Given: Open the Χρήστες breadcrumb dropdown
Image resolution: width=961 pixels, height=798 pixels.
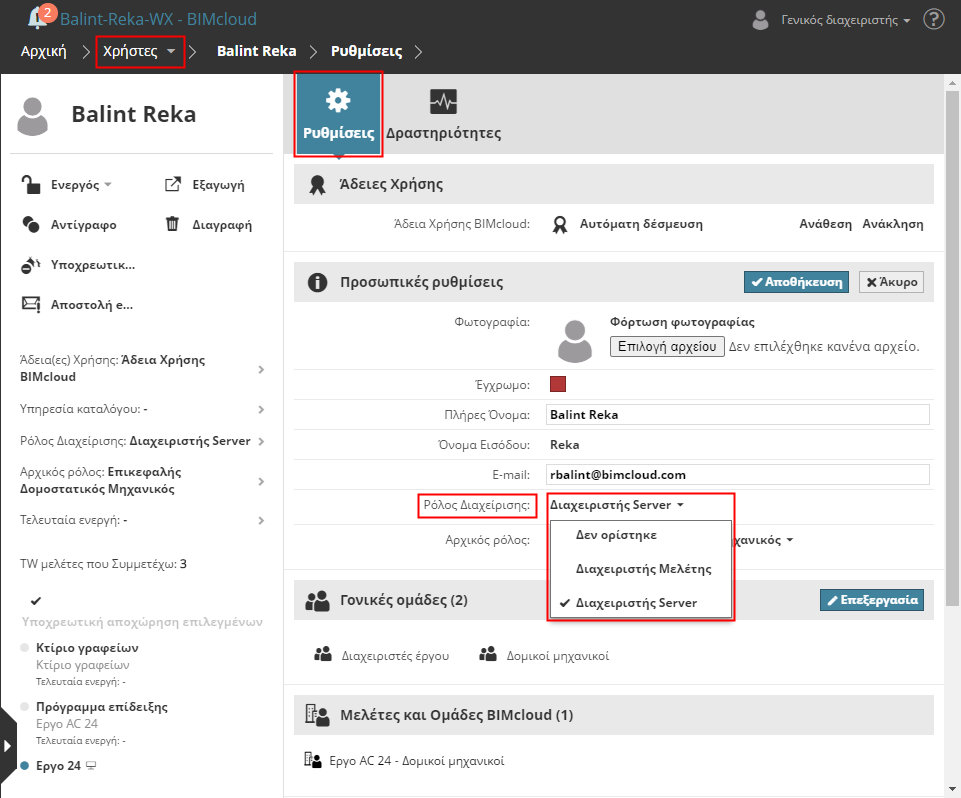Looking at the screenshot, I should 171,51.
